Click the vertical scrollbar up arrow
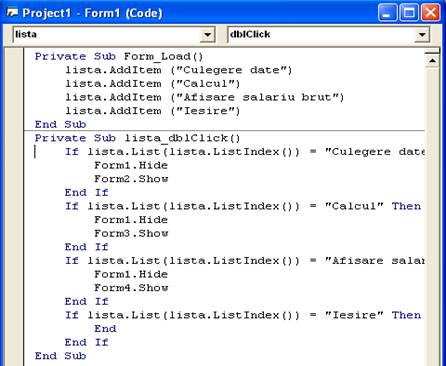 point(432,61)
